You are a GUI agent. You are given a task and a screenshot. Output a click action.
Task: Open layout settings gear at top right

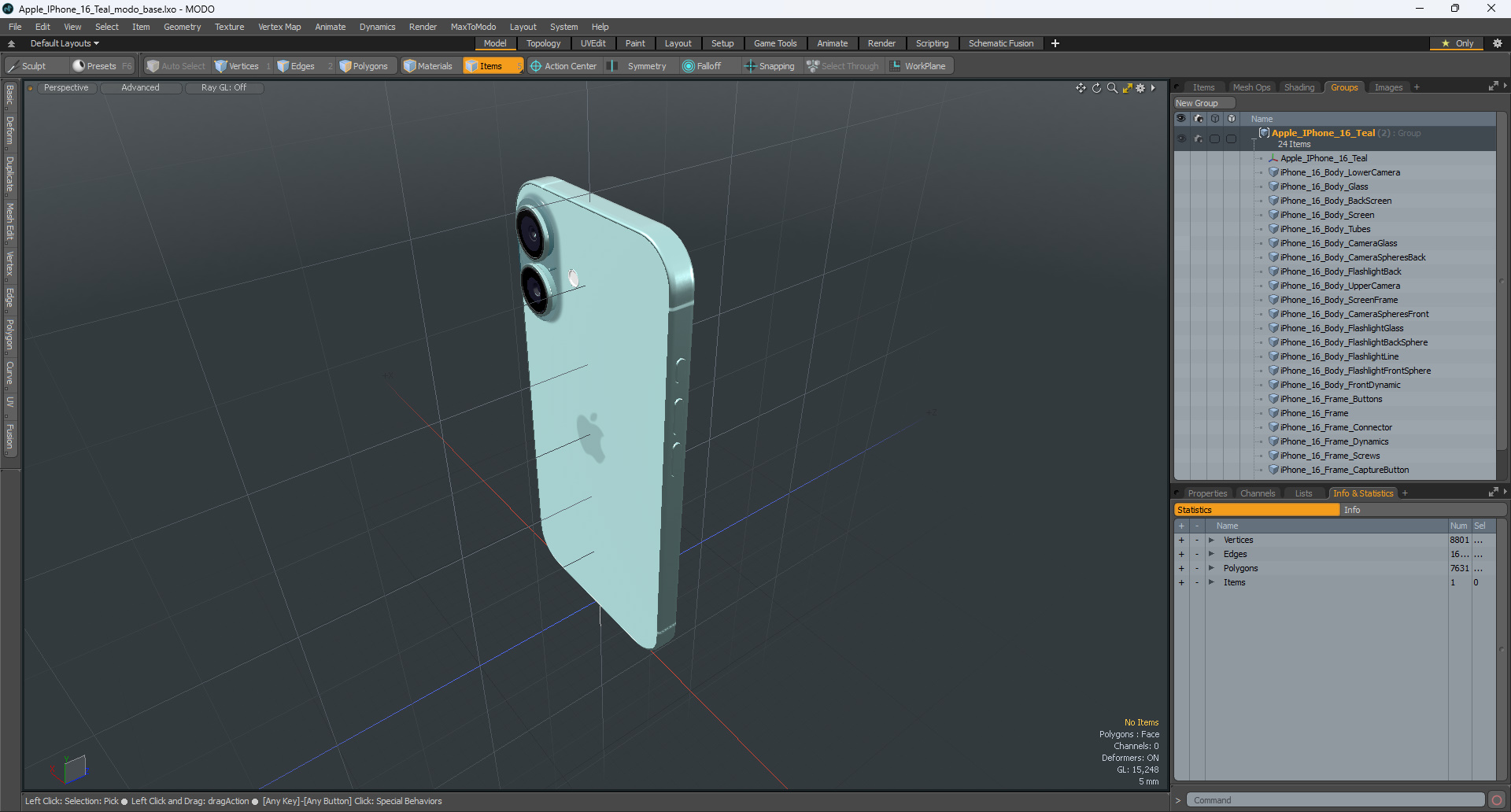[1497, 43]
